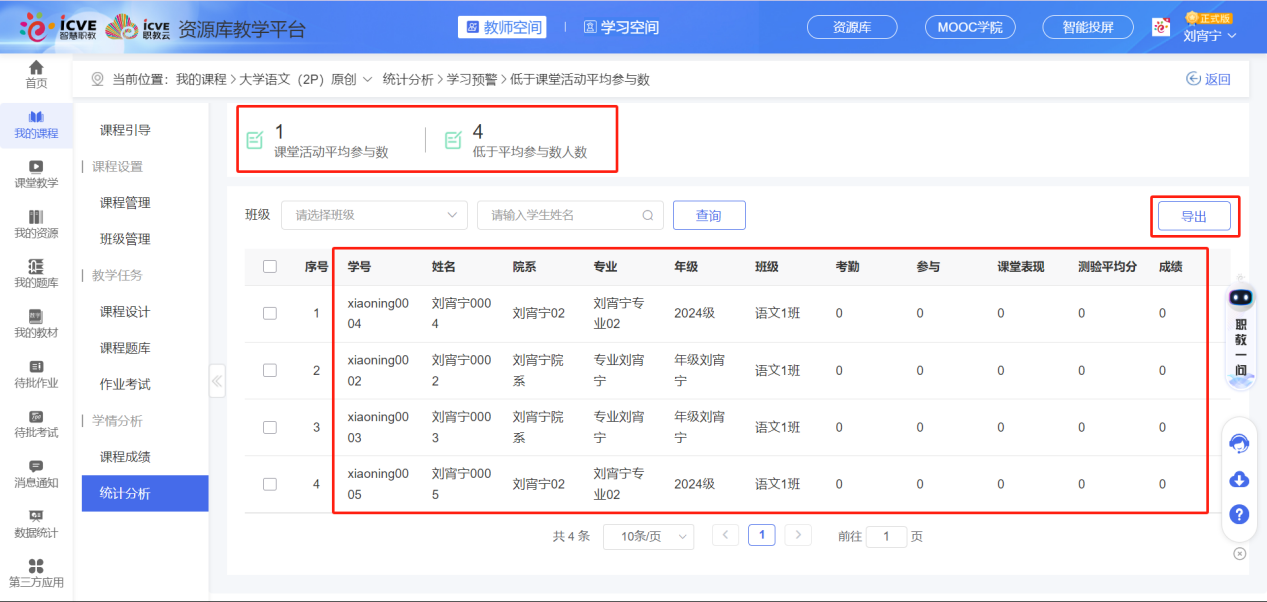
Task: Open the 课堂教学 section in sidebar
Action: tap(36, 176)
